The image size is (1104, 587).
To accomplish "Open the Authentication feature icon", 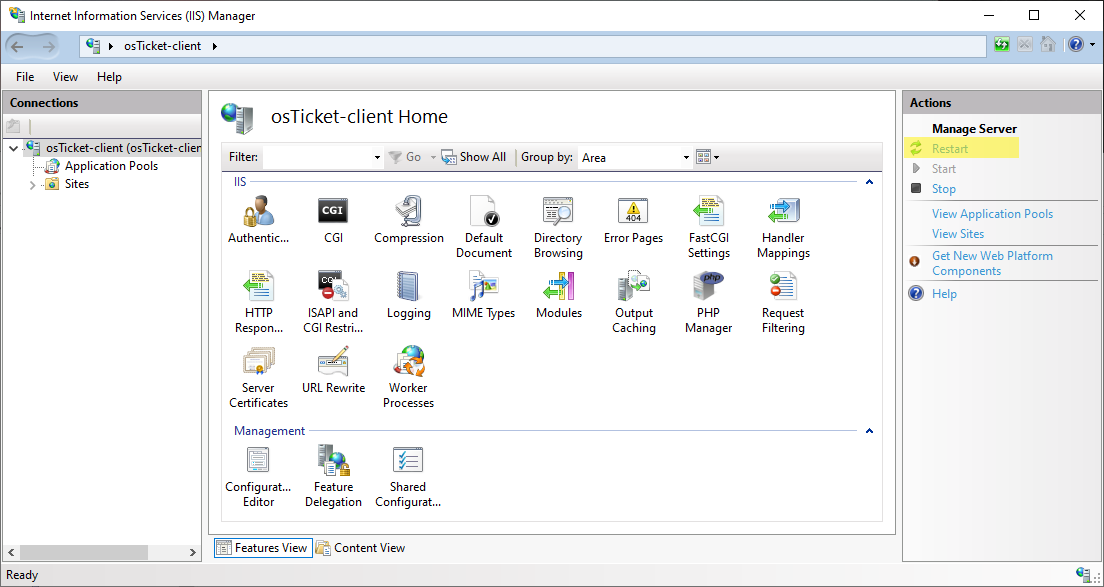I will click(x=258, y=220).
